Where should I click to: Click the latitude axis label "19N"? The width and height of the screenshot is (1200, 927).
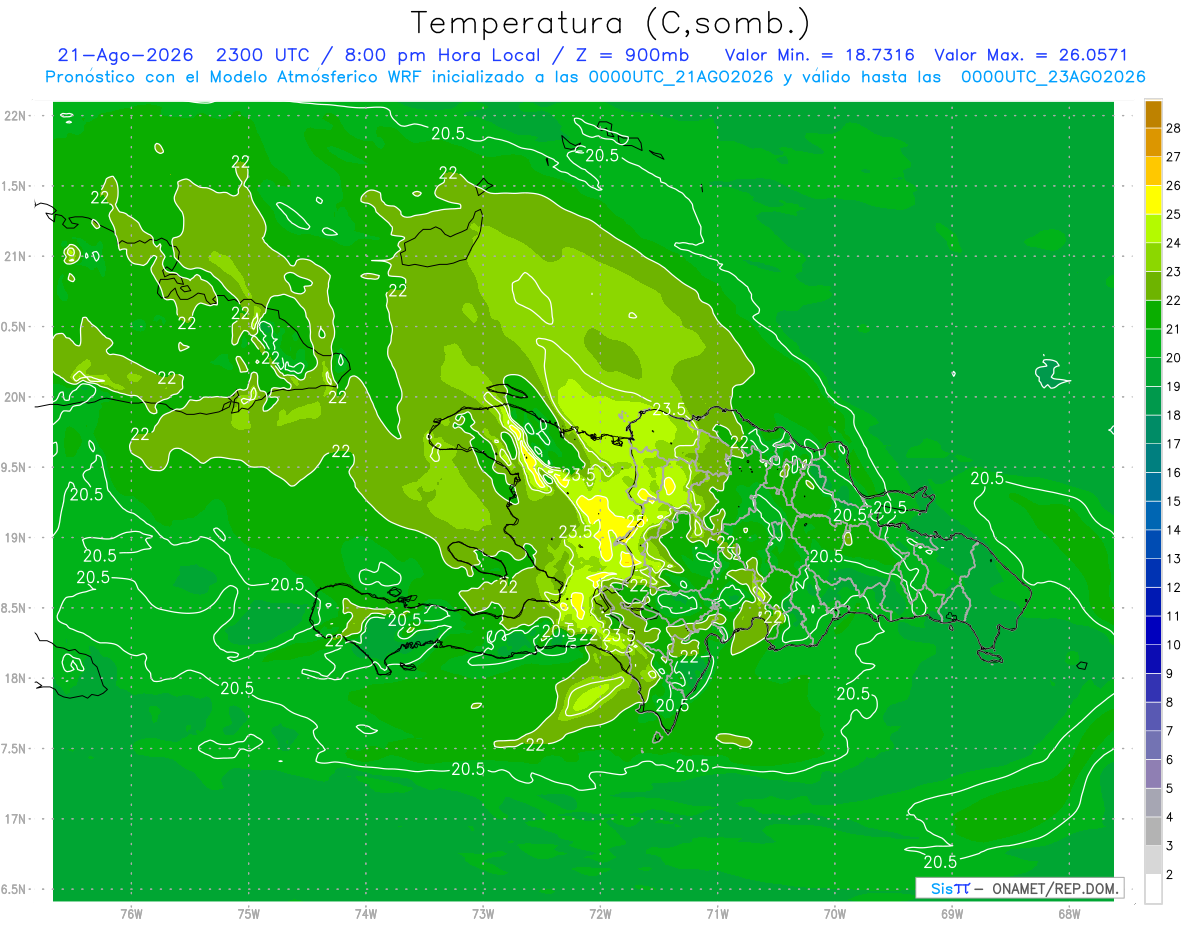16,538
